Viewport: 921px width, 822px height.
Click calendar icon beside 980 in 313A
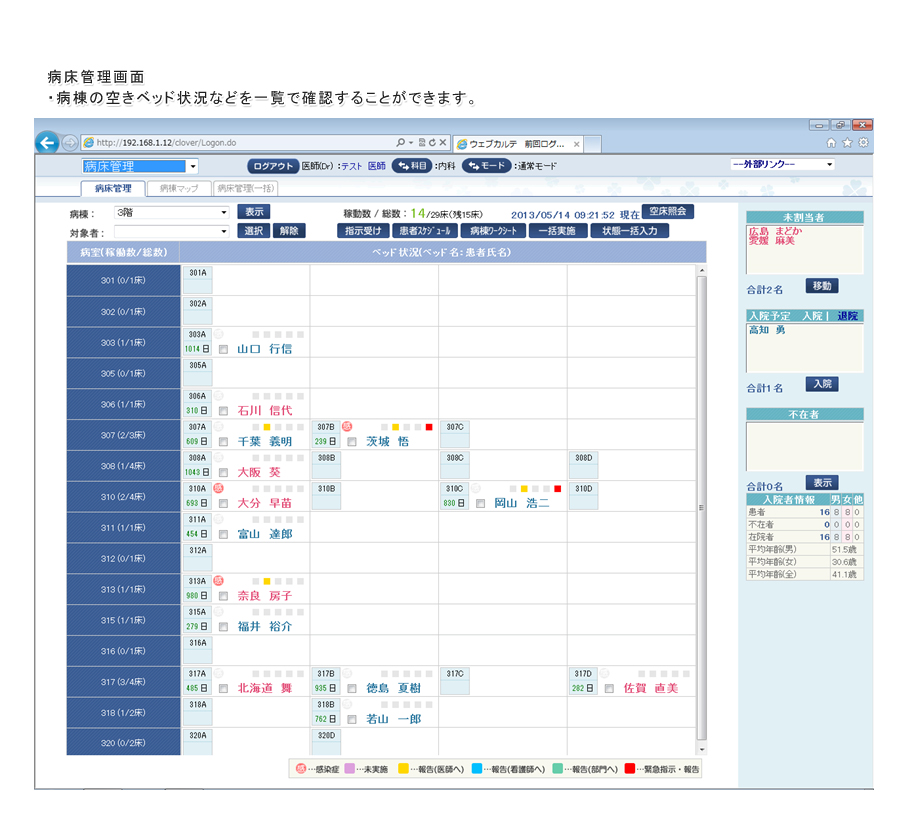(204, 596)
